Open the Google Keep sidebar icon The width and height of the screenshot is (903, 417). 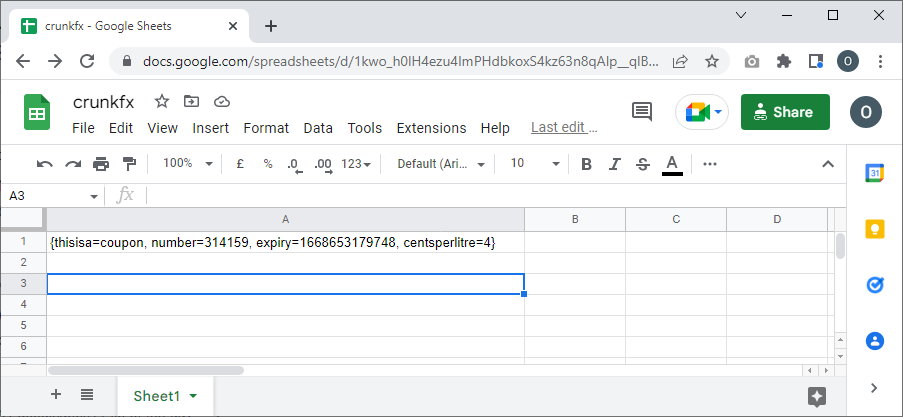[x=875, y=229]
